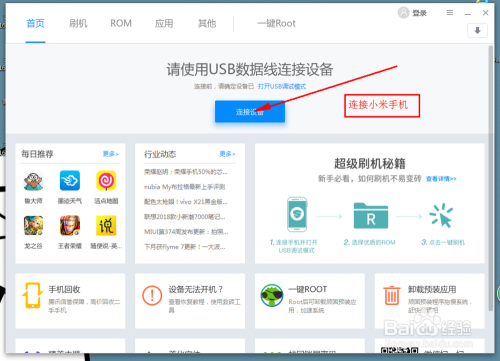Click the one-click flash cursor icon

click(441, 215)
